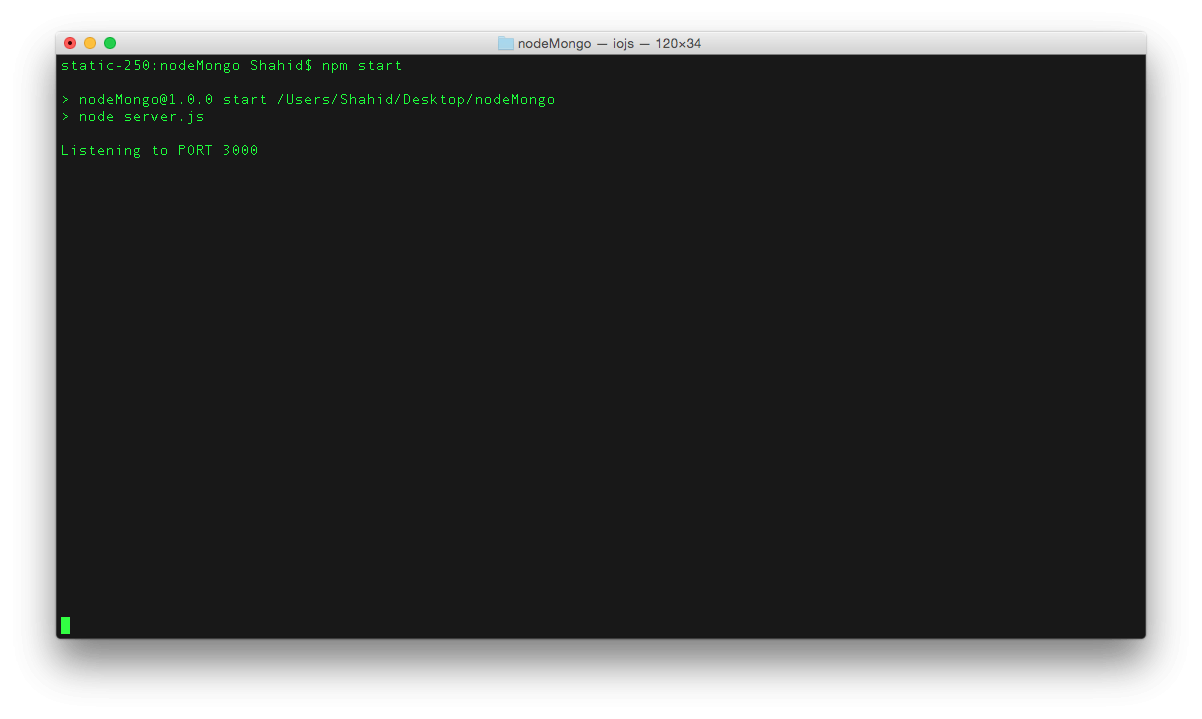
Task: Click the path '/Users/Shahid/Desktop/nodeMongo'
Action: pos(417,99)
